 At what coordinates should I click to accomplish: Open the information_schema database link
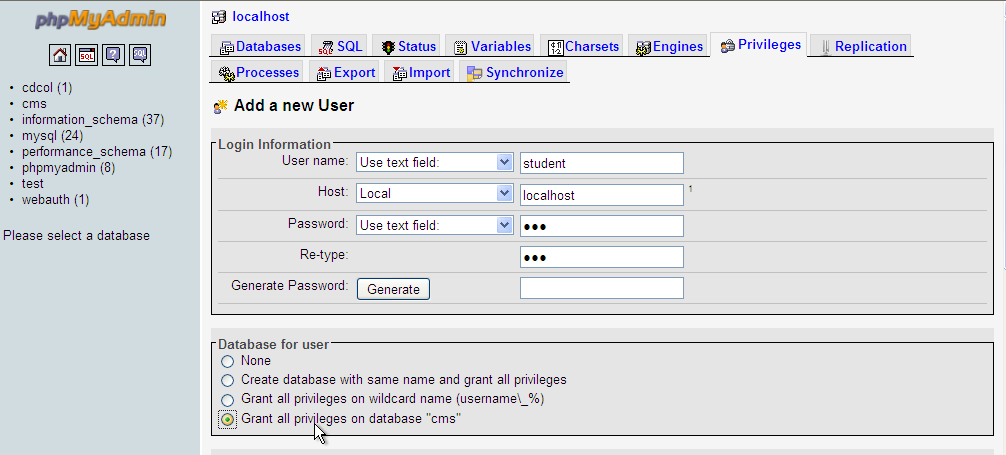[x=80, y=120]
